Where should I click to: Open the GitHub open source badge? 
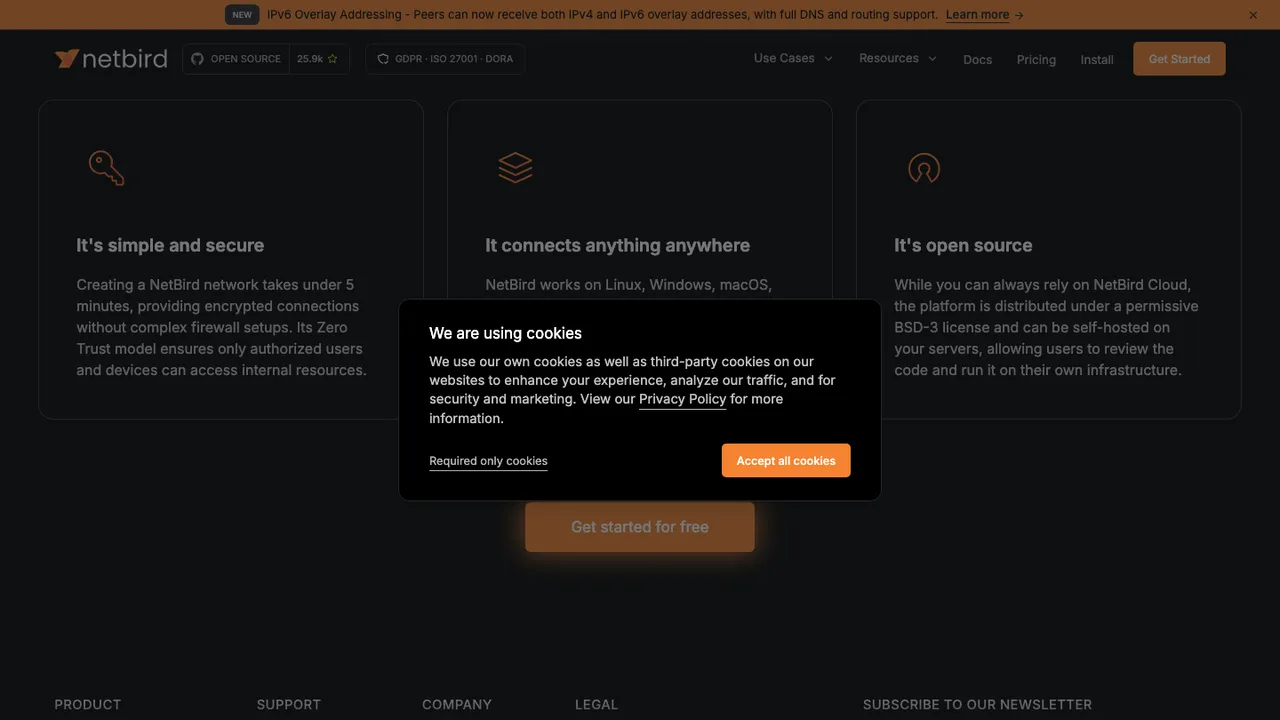236,59
